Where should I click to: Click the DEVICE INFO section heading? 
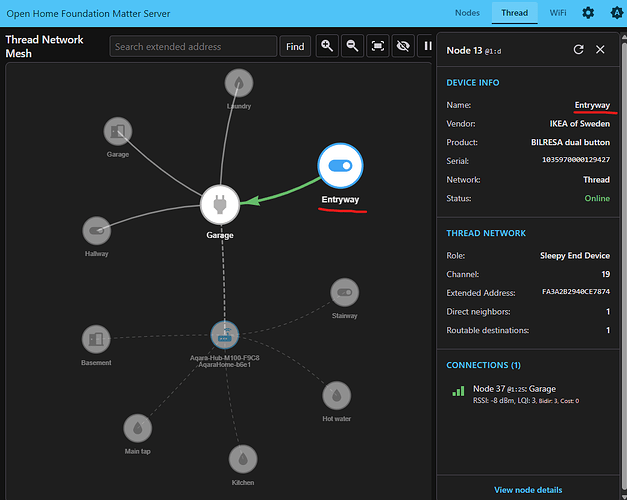pyautogui.click(x=473, y=83)
